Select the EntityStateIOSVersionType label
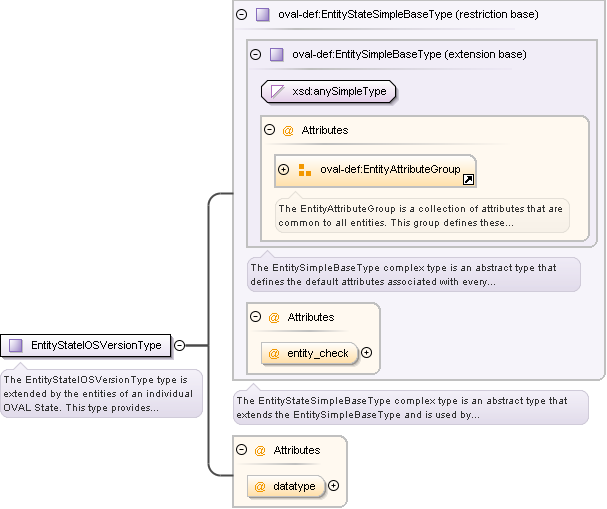Image resolution: width=607 pixels, height=509 pixels. click(96, 345)
